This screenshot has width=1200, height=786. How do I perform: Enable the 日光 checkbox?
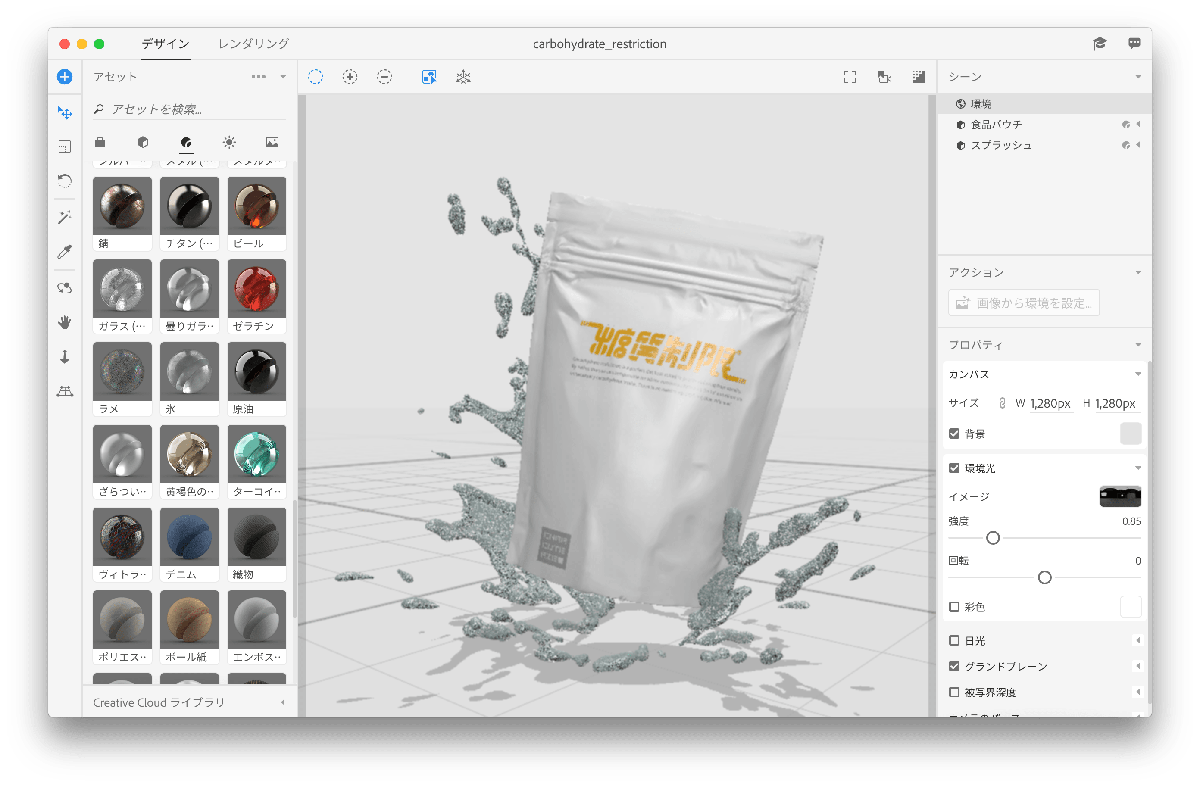(x=954, y=641)
